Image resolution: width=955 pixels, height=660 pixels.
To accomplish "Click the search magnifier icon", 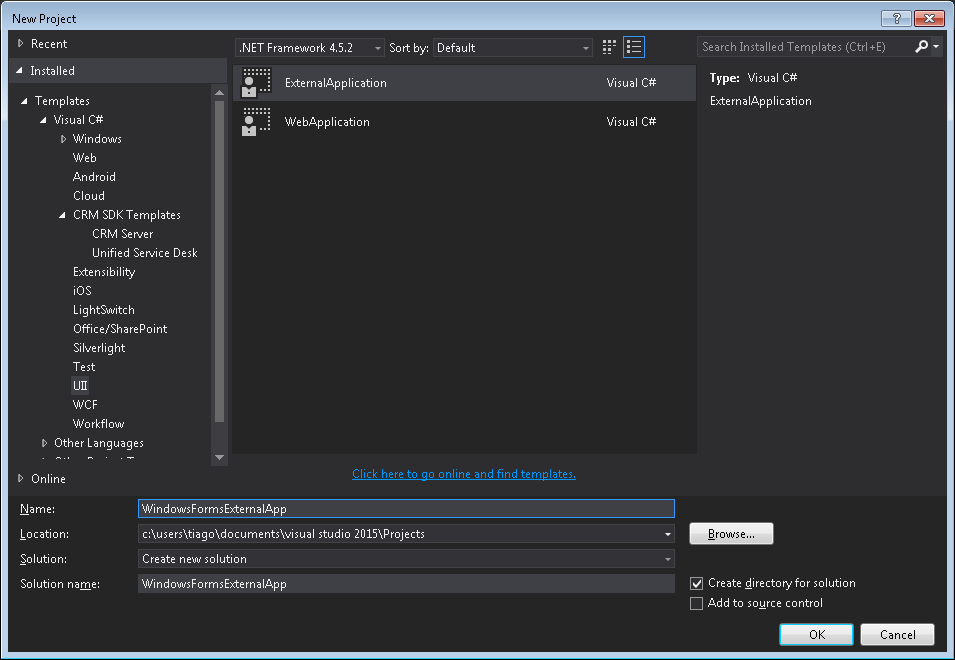I will pos(921,47).
